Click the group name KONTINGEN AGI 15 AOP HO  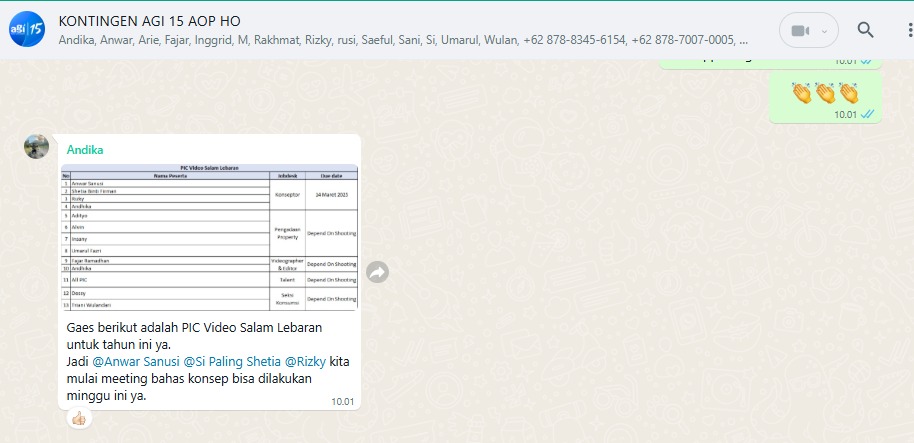tap(150, 21)
